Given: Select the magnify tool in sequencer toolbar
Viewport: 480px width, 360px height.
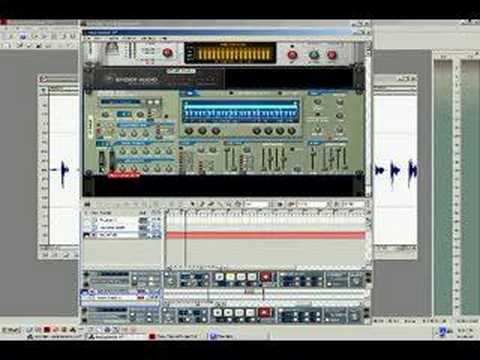Looking at the screenshot, I should pos(229,204).
